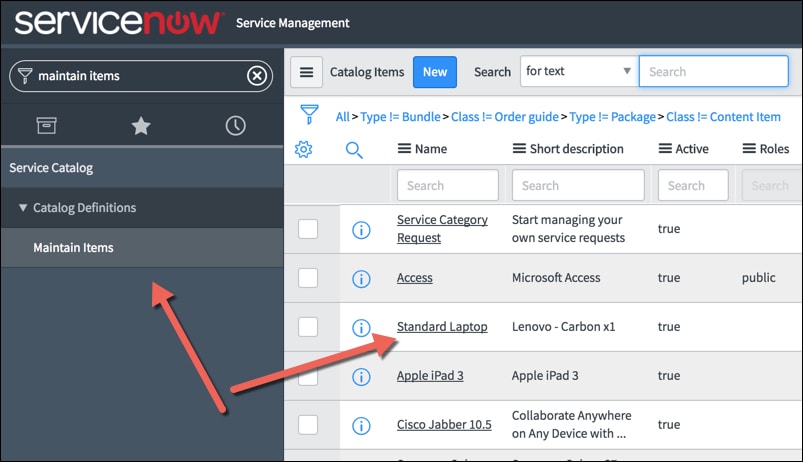The image size is (803, 462).
Task: Select the Cisco Jabber 10.5 row checkbox
Action: pyautogui.click(x=308, y=425)
